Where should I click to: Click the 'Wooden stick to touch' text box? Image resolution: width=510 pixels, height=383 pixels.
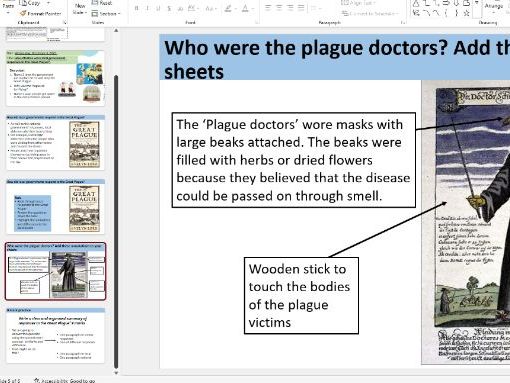point(301,295)
